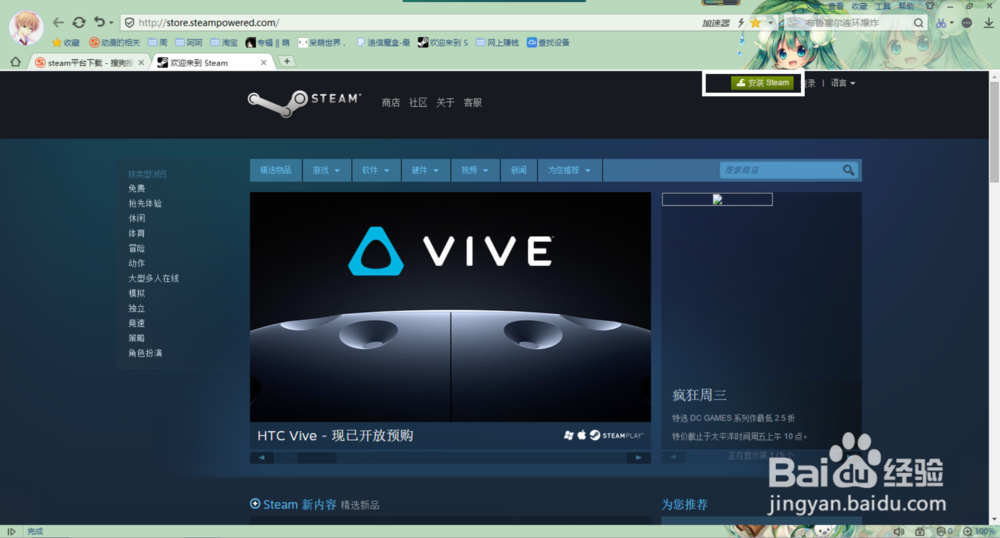1000x538 pixels.
Task: Bookmark this page with the yellow star
Action: 755,23
